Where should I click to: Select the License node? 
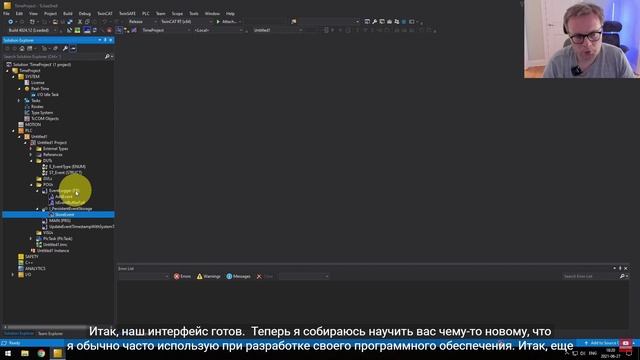click(x=37, y=82)
